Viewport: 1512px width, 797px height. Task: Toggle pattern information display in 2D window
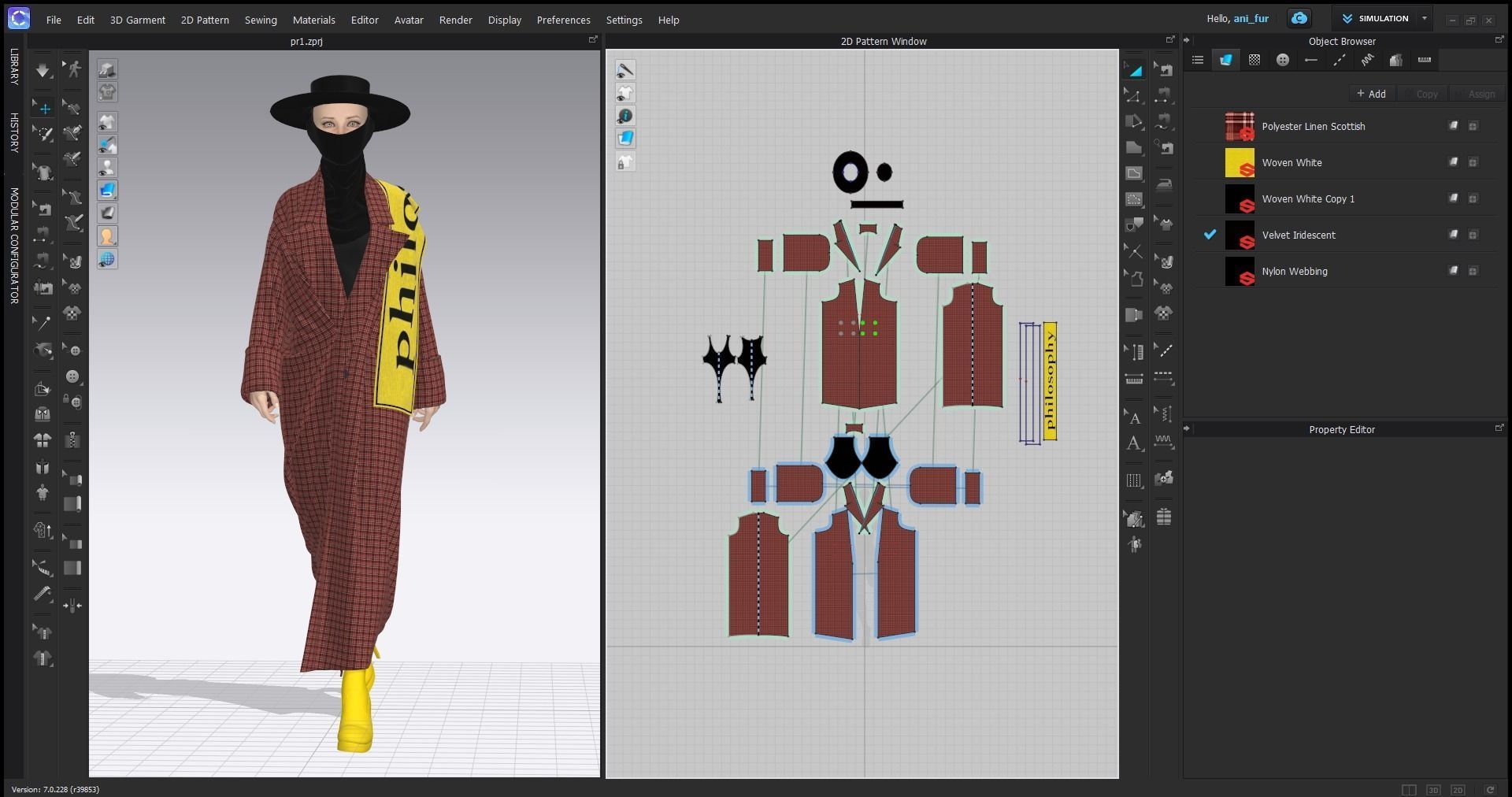(x=625, y=116)
